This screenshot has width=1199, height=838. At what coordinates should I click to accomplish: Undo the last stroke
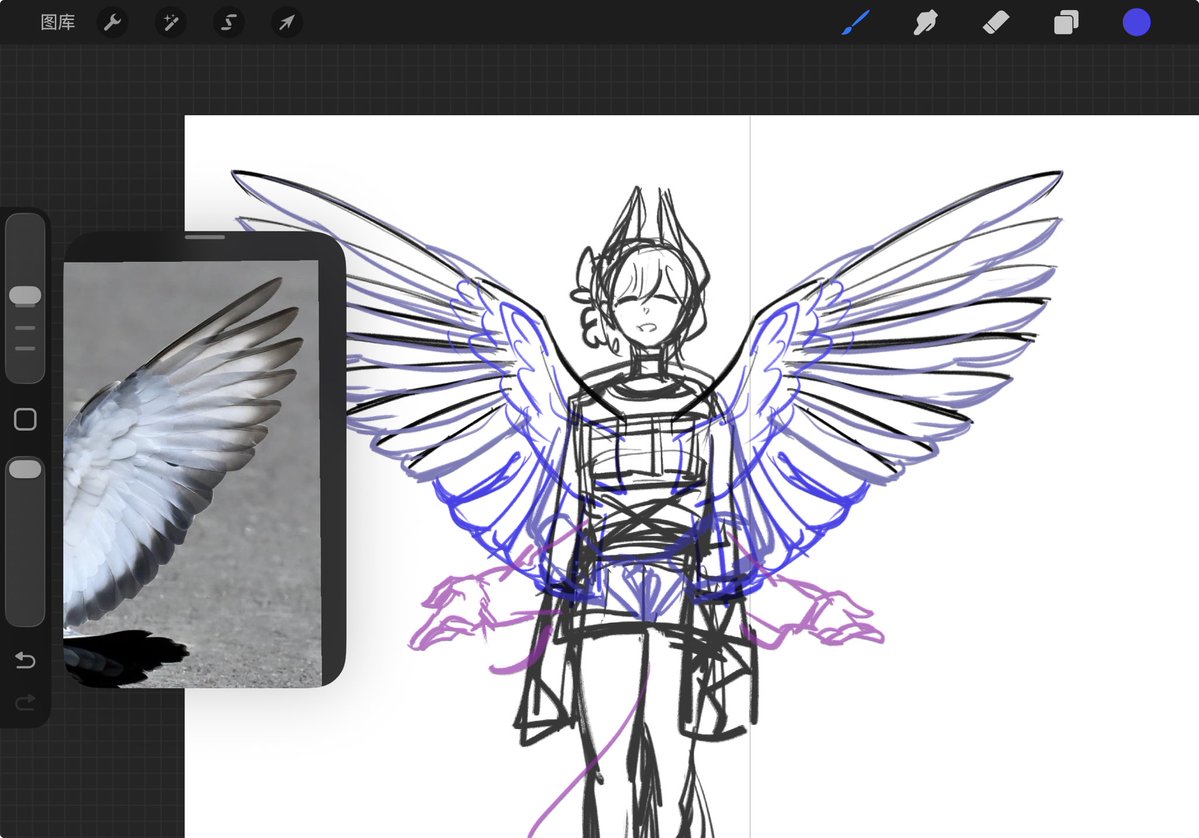(x=25, y=659)
